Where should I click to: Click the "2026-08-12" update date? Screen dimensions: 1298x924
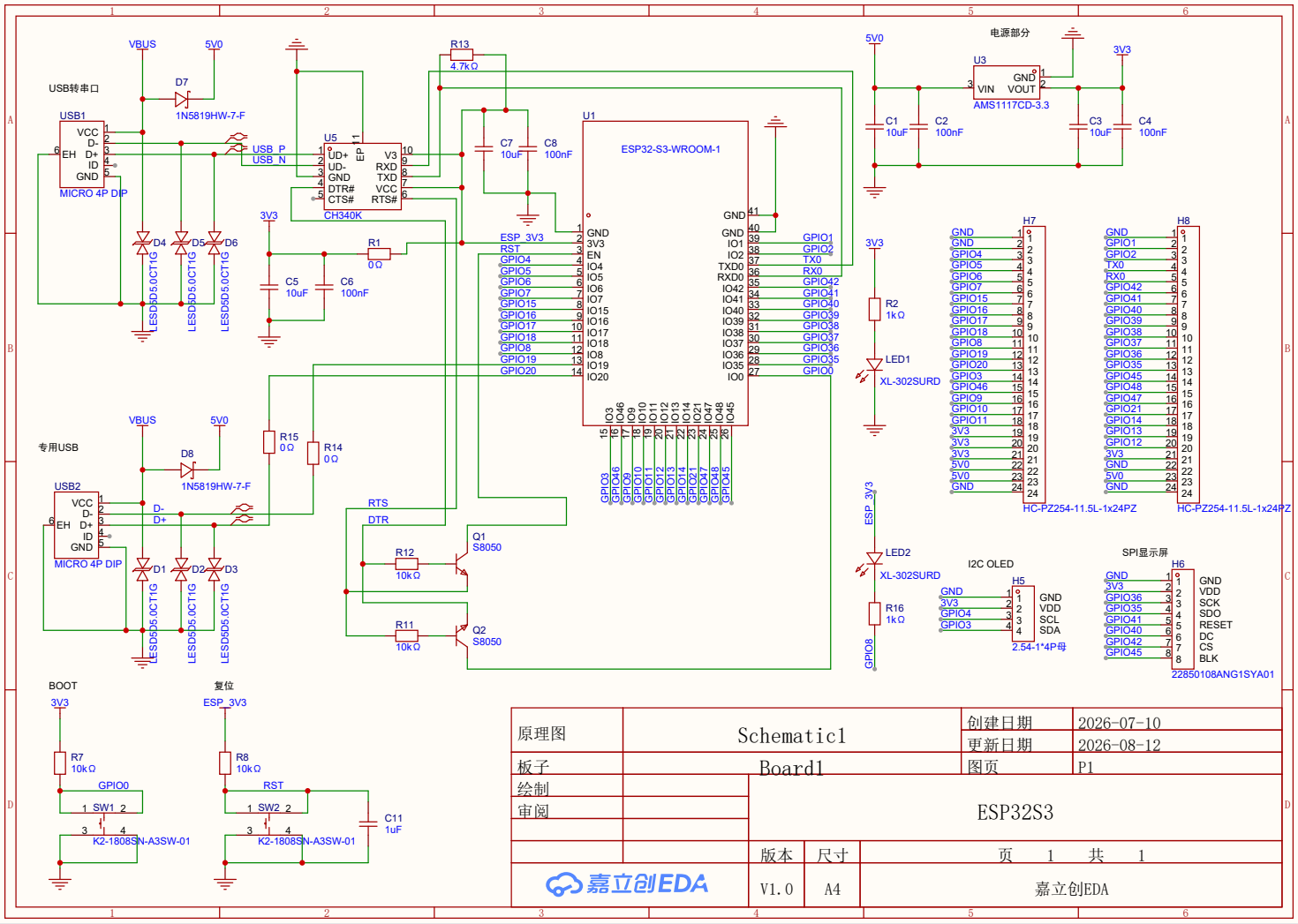click(1120, 745)
